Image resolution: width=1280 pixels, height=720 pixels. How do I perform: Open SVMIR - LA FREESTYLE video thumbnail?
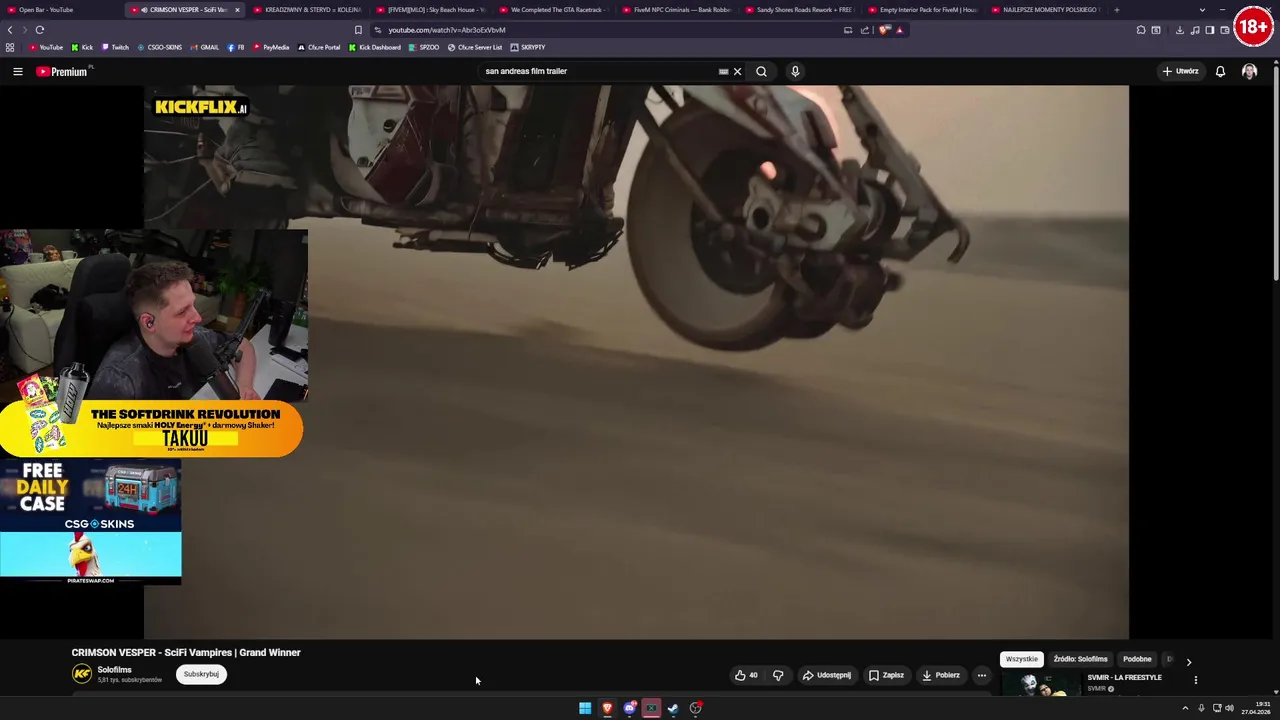pyautogui.click(x=1040, y=685)
